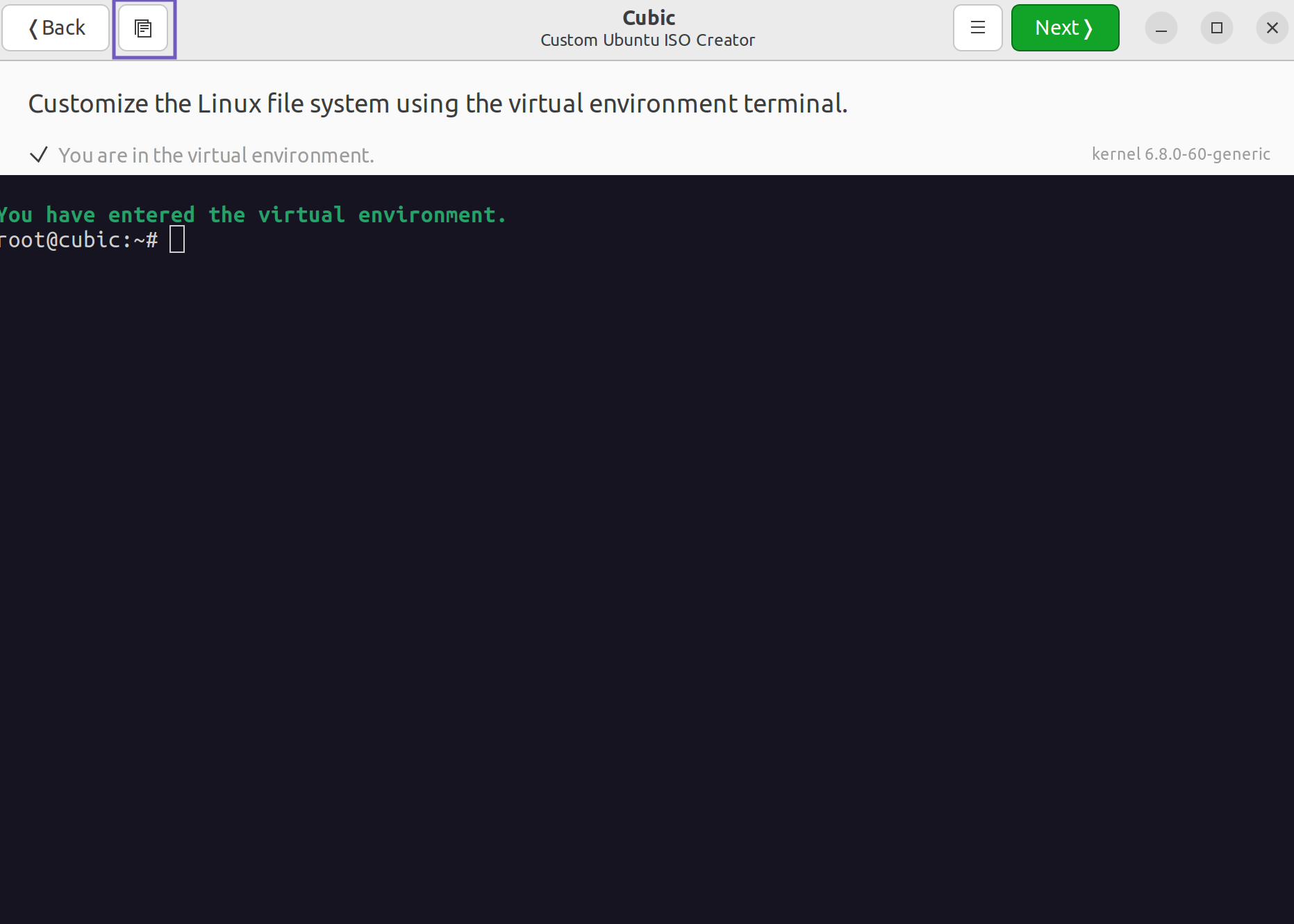Image resolution: width=1294 pixels, height=924 pixels.
Task: Click the Cubic title in the header bar
Action: coord(647,17)
